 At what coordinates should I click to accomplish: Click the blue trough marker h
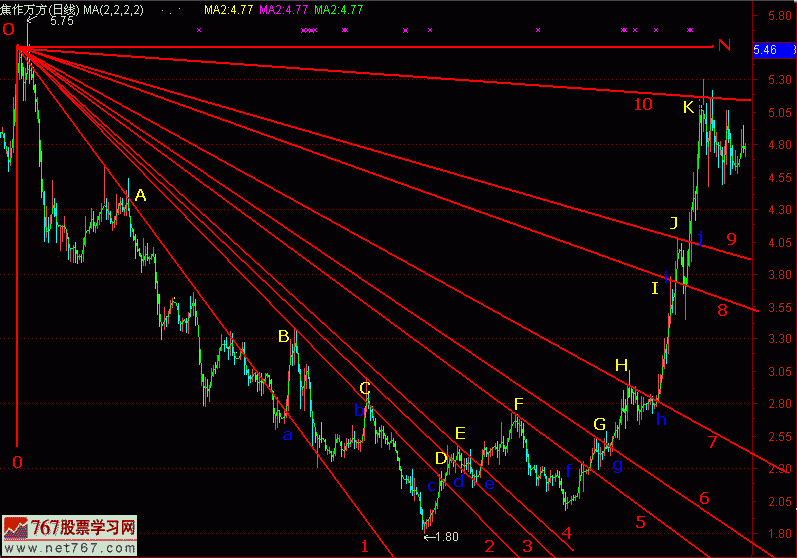point(661,420)
